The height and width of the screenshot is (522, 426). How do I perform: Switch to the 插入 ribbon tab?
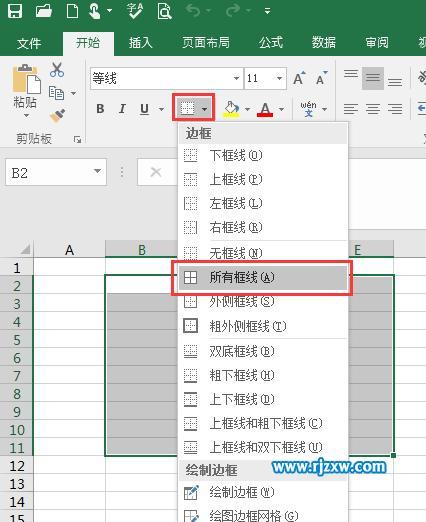click(140, 43)
